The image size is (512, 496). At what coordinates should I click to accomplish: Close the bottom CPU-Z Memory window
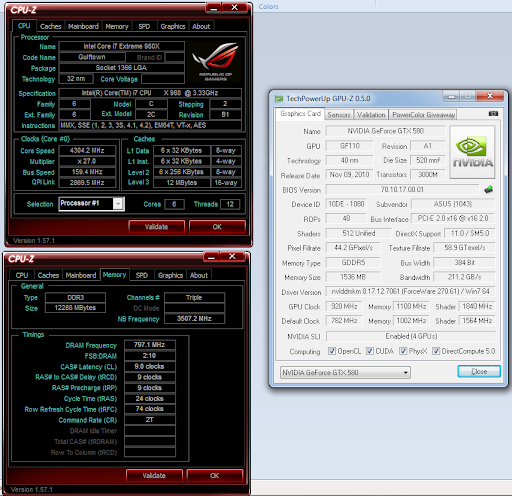[x=232, y=256]
